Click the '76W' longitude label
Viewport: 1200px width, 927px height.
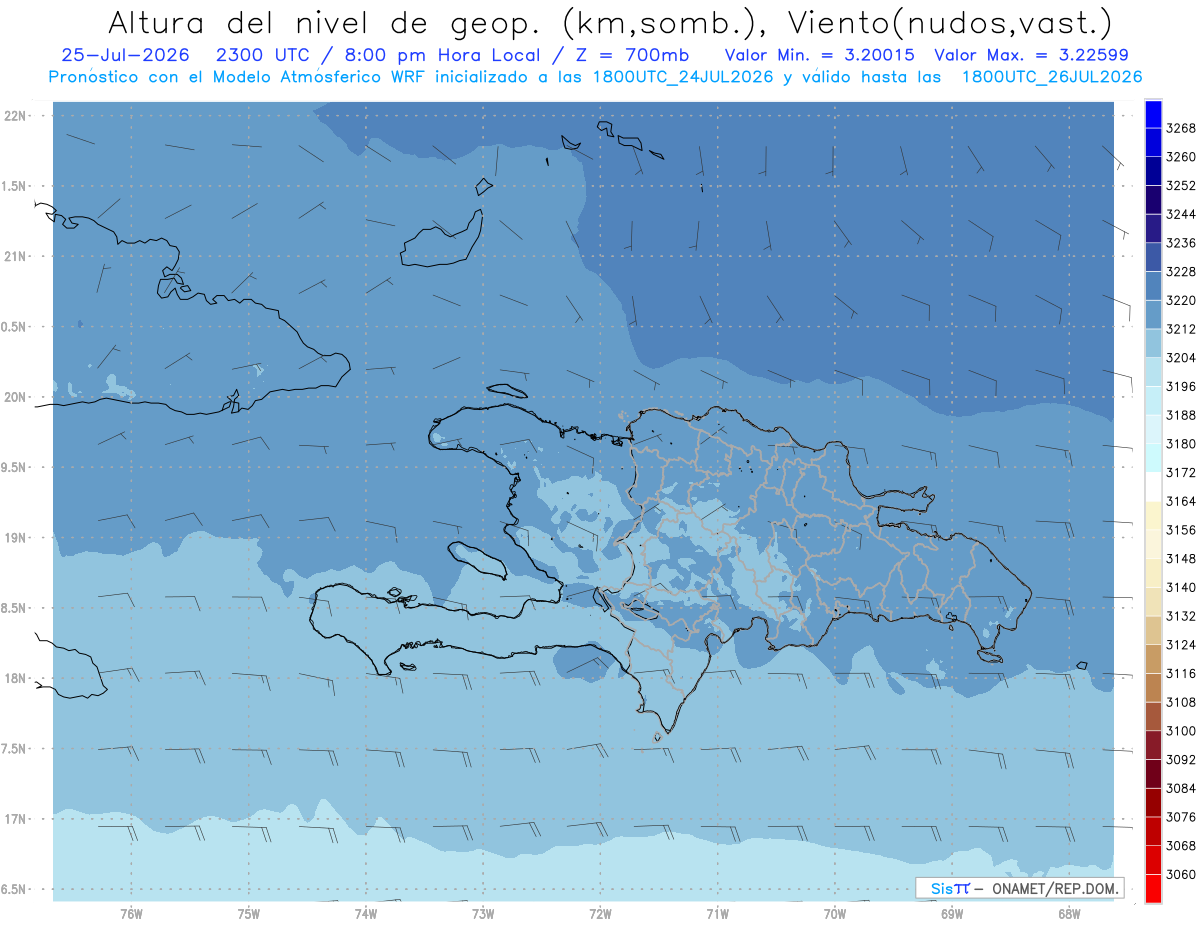pos(131,913)
